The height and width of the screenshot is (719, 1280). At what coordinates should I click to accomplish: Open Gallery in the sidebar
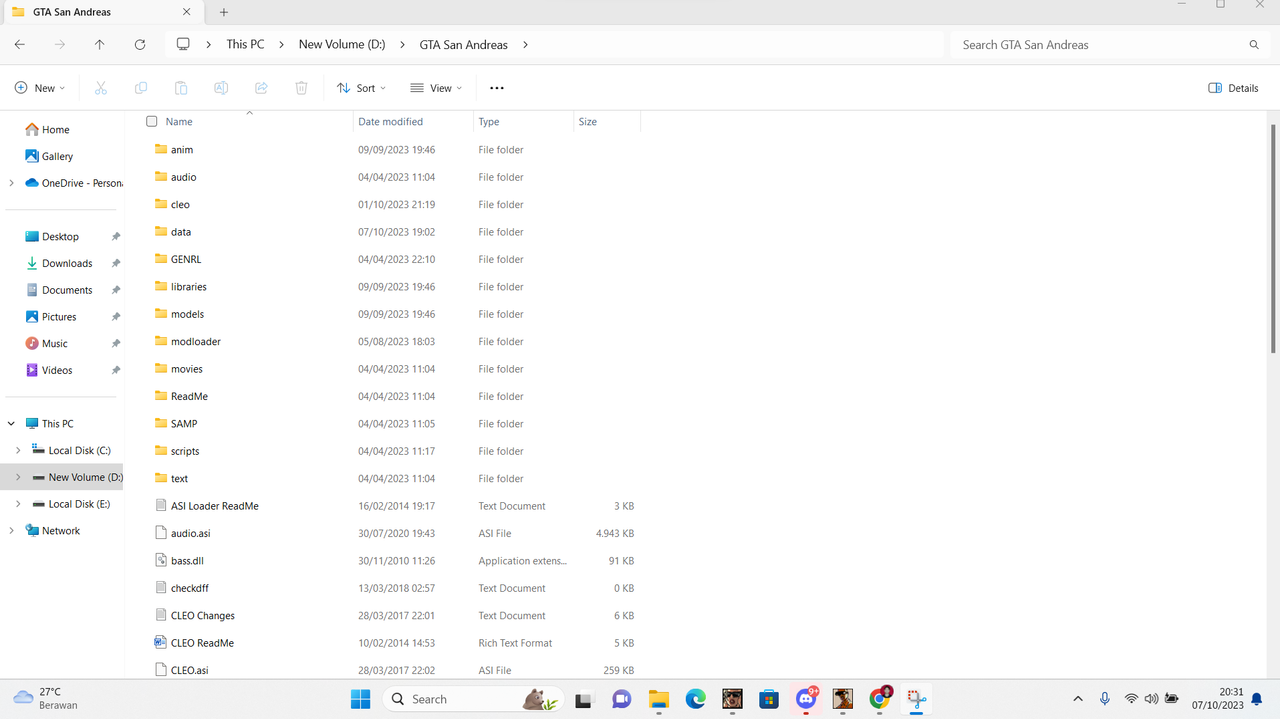pyautogui.click(x=49, y=156)
